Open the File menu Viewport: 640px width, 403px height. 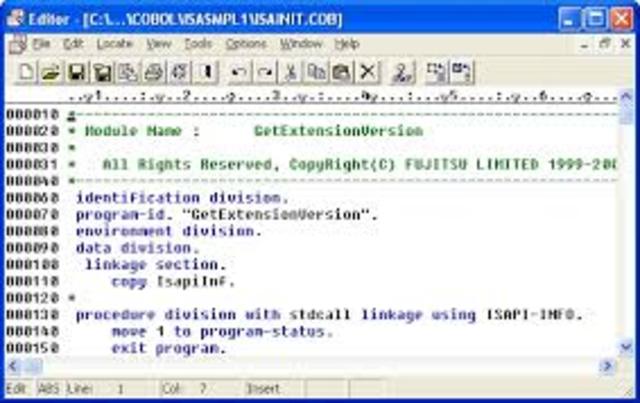coord(41,44)
